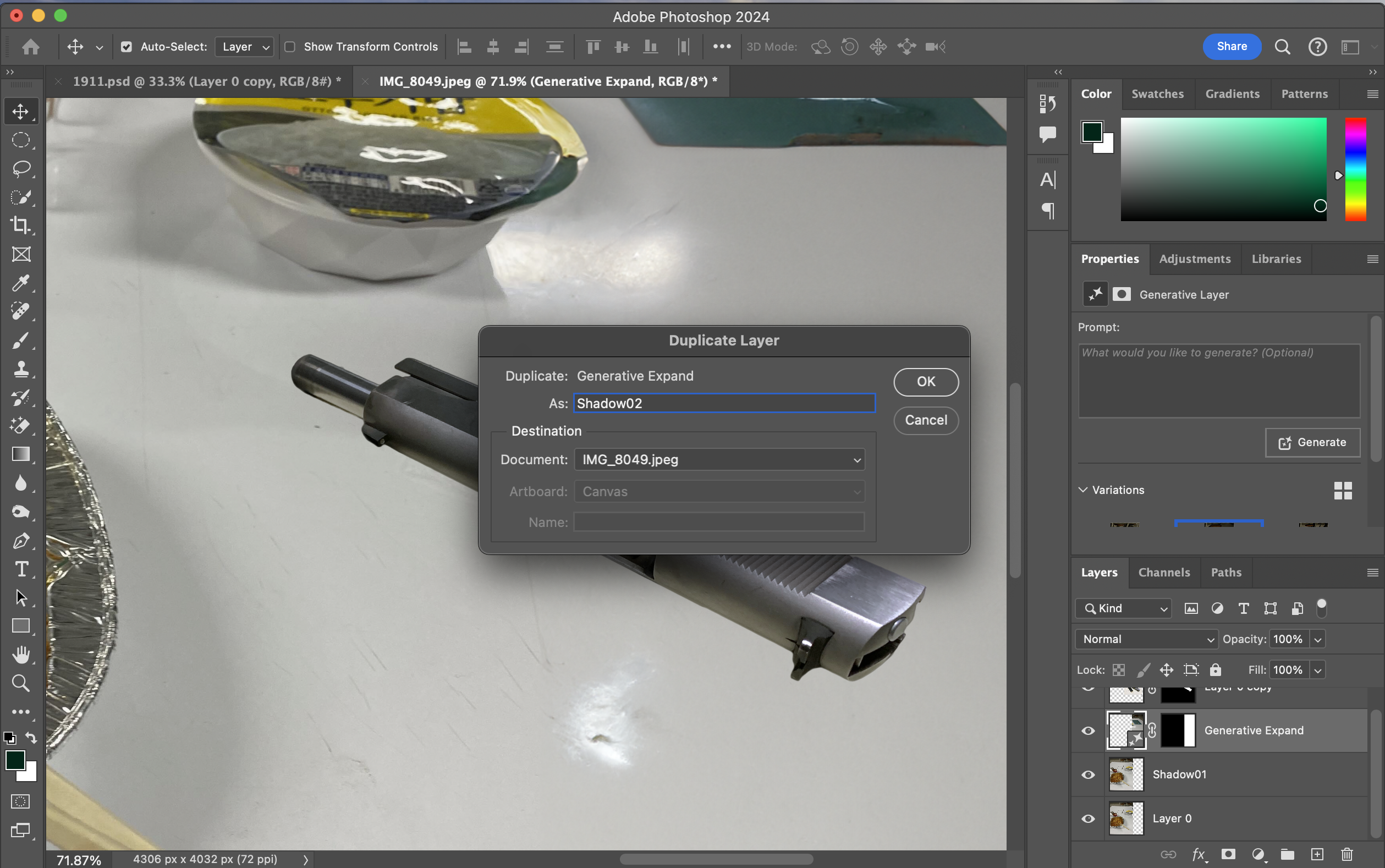
Task: Select the Horizontal Type tool
Action: pos(21,569)
